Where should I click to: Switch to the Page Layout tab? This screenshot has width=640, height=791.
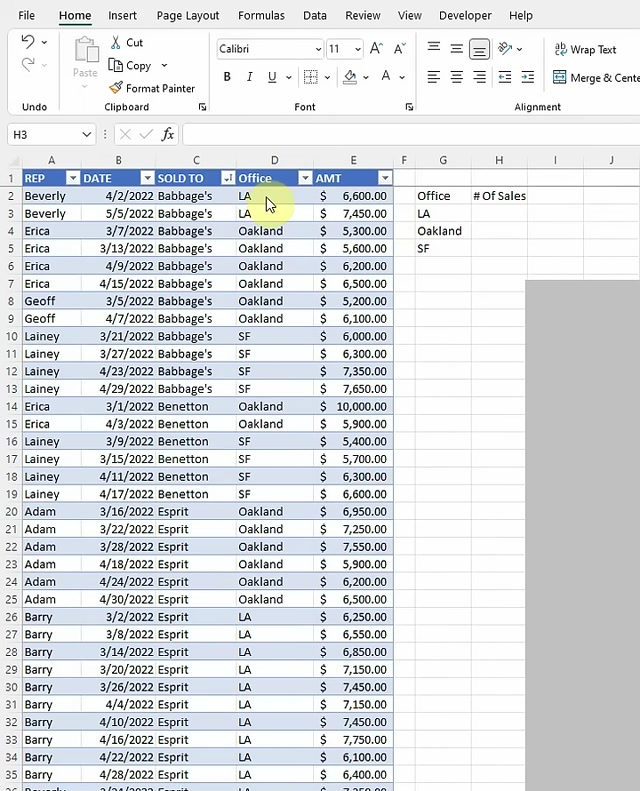(188, 15)
